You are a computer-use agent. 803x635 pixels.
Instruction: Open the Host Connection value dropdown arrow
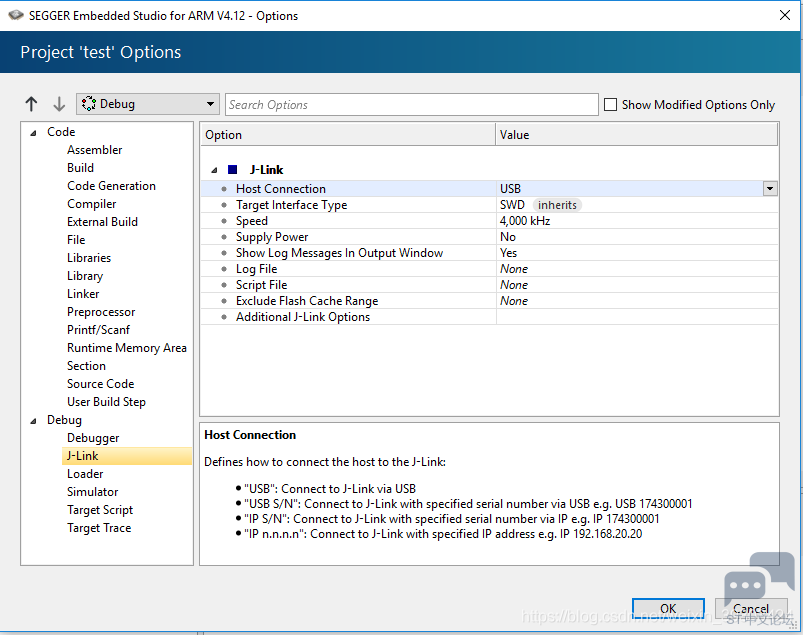point(770,188)
